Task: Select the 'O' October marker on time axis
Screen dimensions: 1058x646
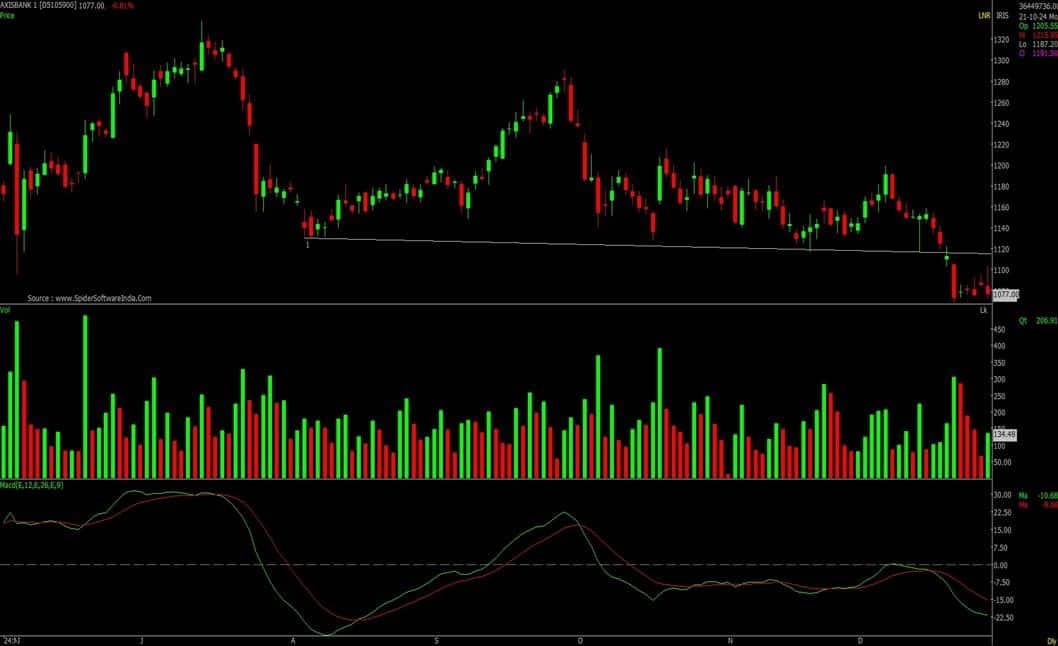Action: (x=581, y=639)
